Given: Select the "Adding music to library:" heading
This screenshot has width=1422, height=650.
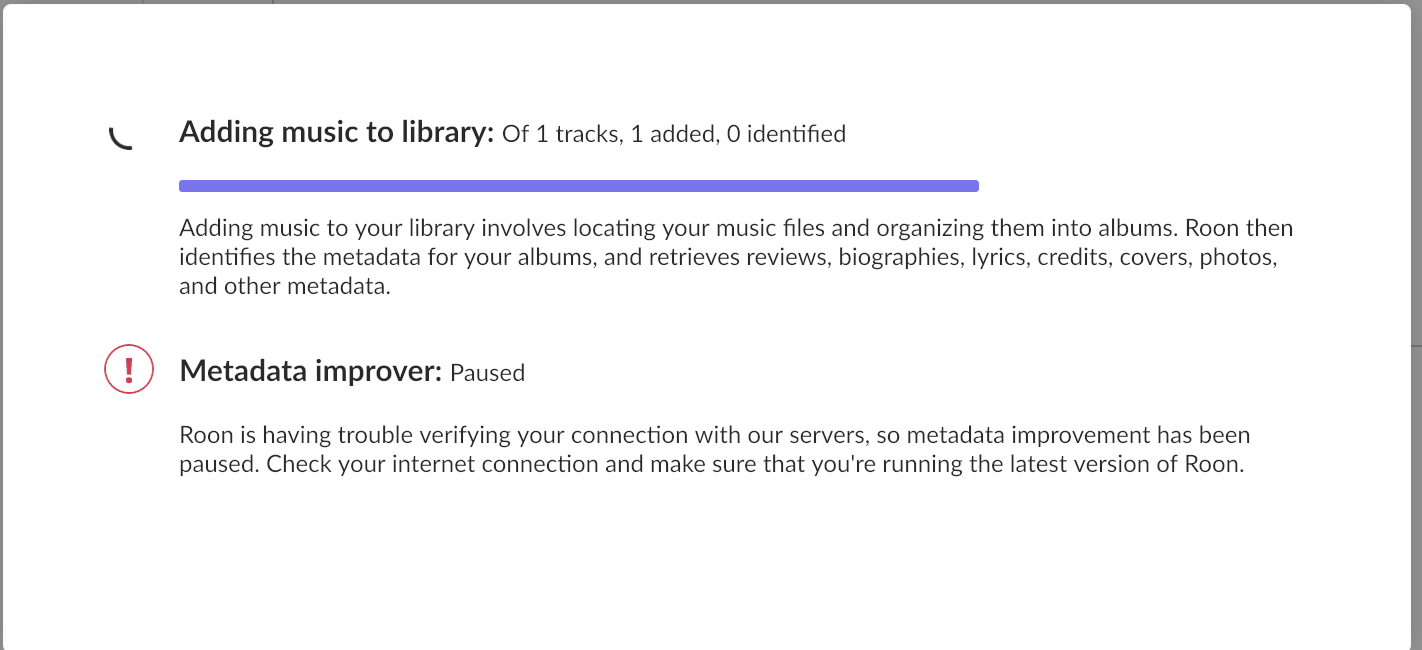Looking at the screenshot, I should (337, 132).
